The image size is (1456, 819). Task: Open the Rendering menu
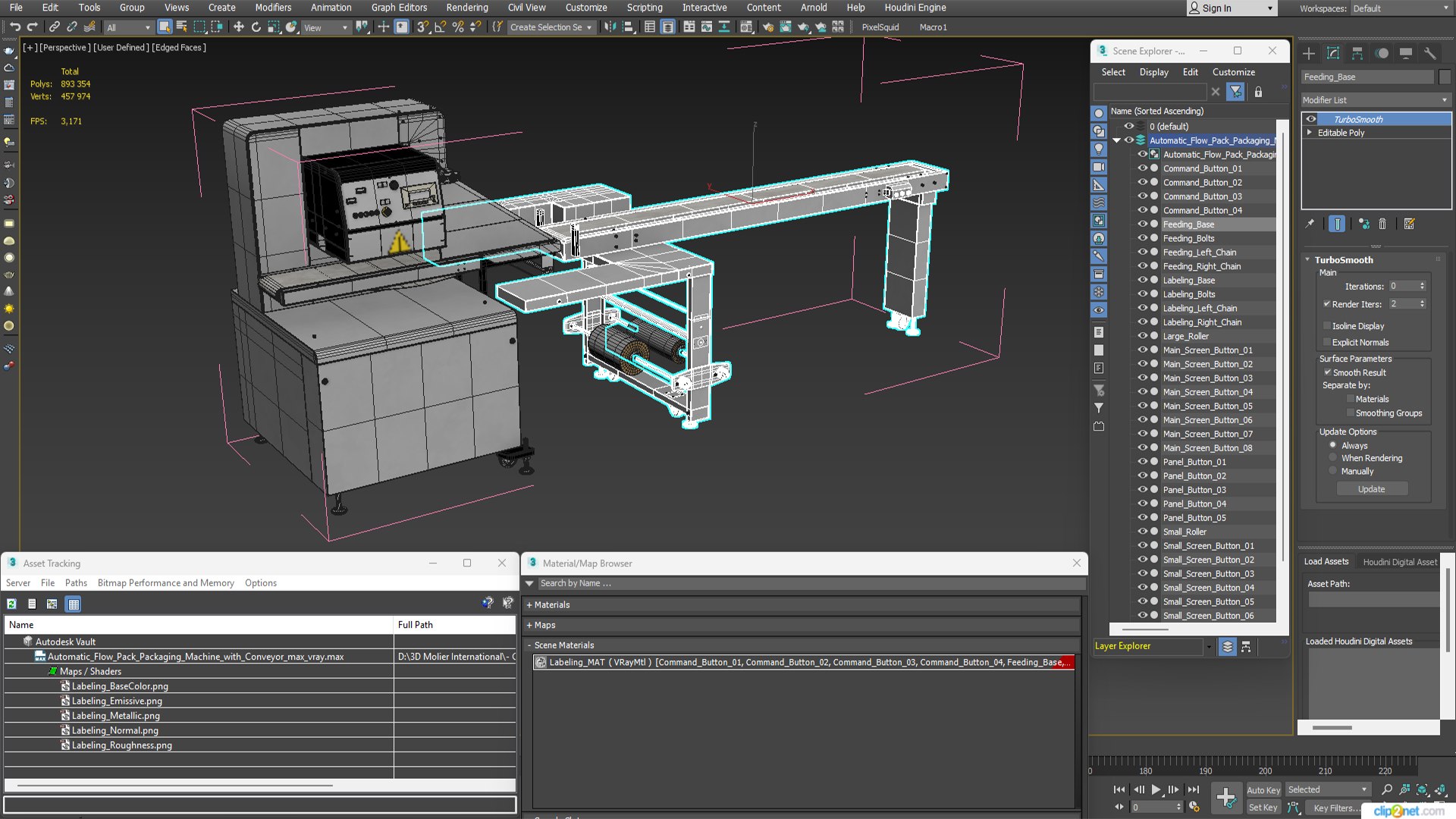pos(466,8)
